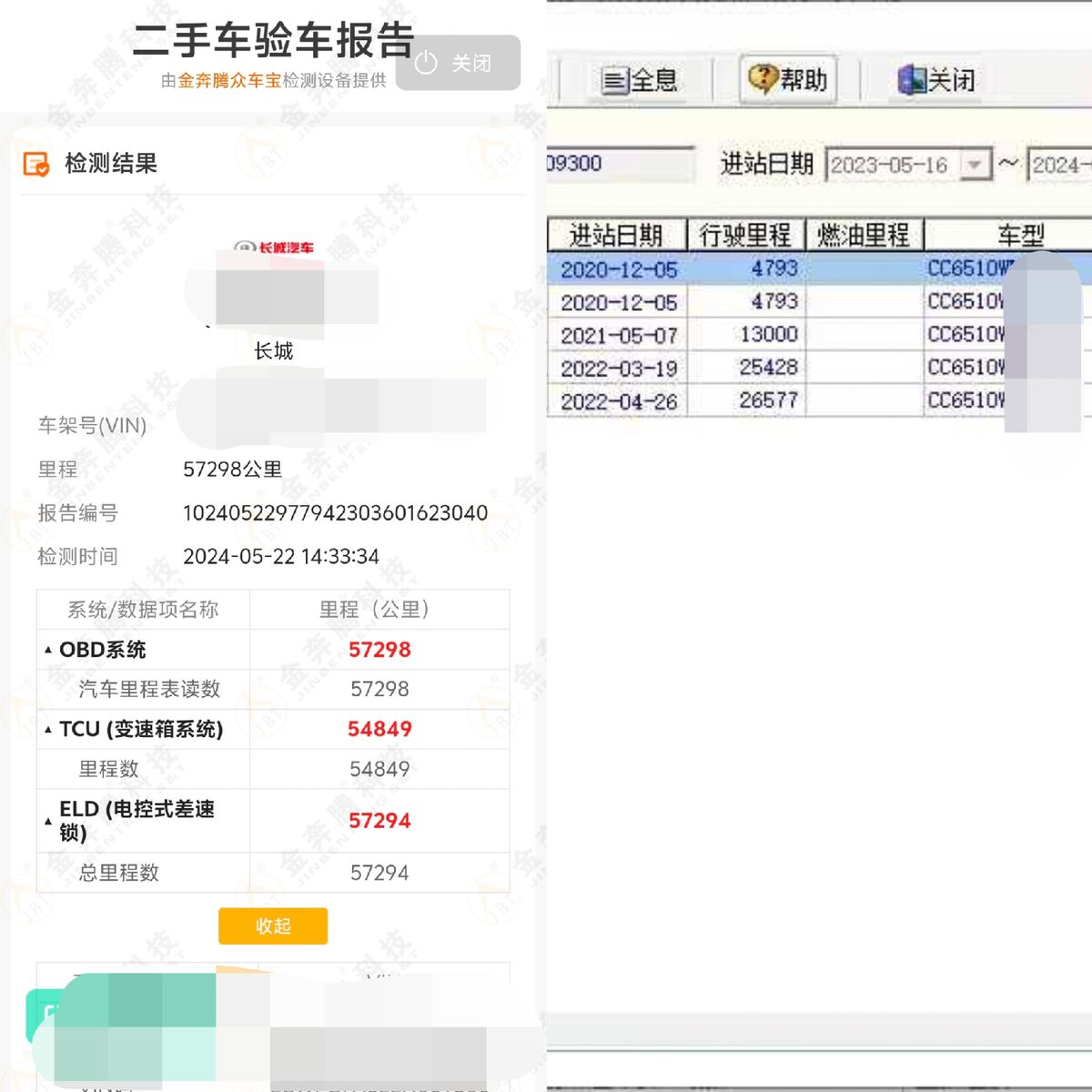Sort by 行驶里程 column header
Image resolution: width=1092 pixels, height=1092 pixels.
[745, 236]
